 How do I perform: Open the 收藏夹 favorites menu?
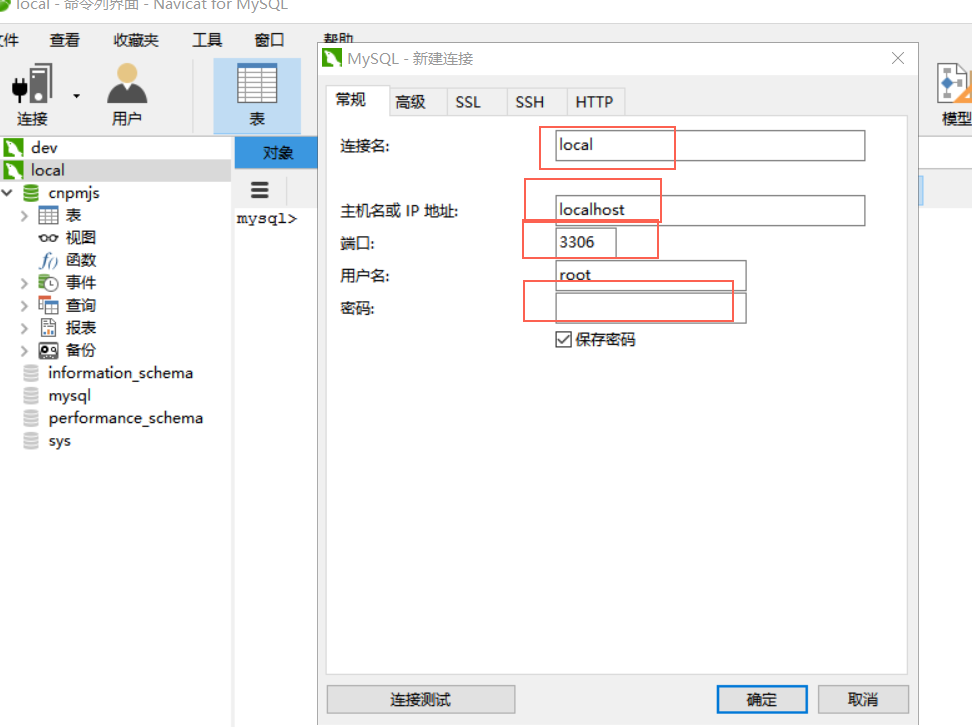136,40
